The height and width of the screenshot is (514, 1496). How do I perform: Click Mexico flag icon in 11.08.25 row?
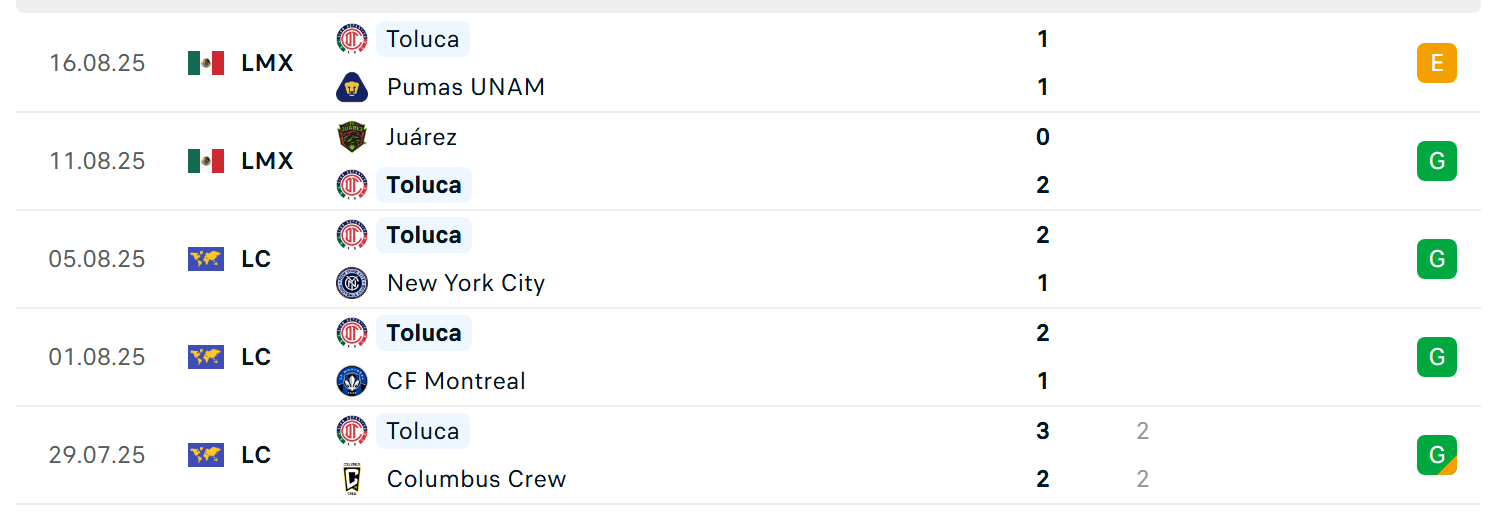[206, 161]
